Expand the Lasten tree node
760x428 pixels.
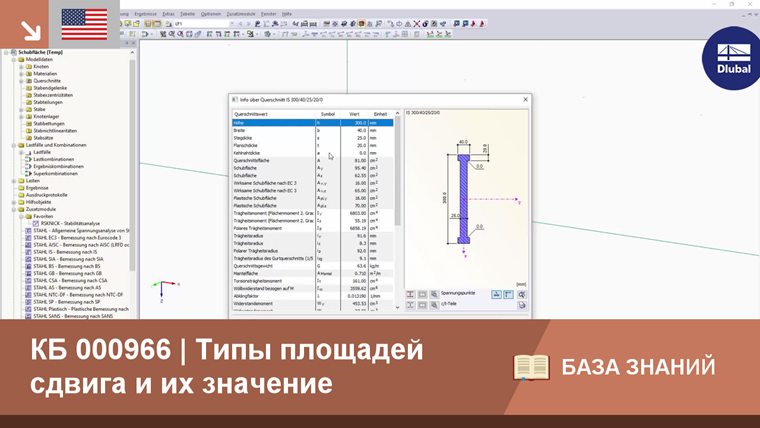(14, 181)
